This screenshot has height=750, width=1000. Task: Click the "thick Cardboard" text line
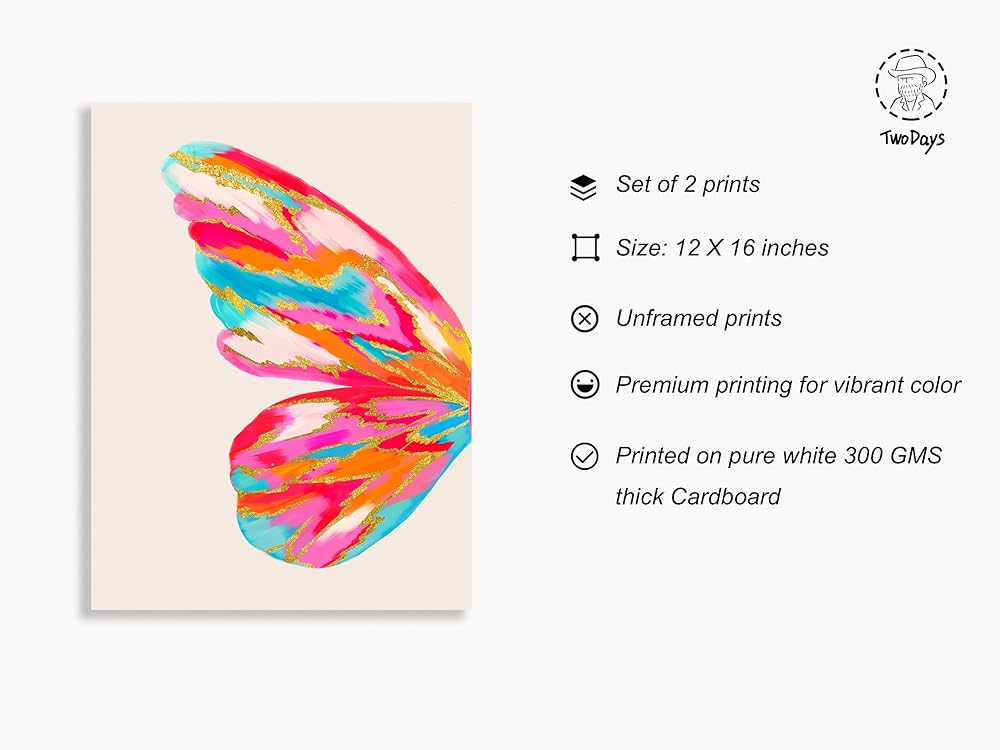[x=698, y=496]
